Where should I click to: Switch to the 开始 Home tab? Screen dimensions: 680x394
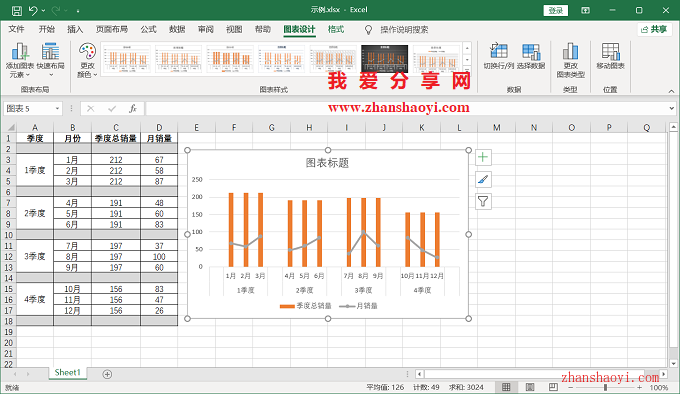(x=47, y=29)
